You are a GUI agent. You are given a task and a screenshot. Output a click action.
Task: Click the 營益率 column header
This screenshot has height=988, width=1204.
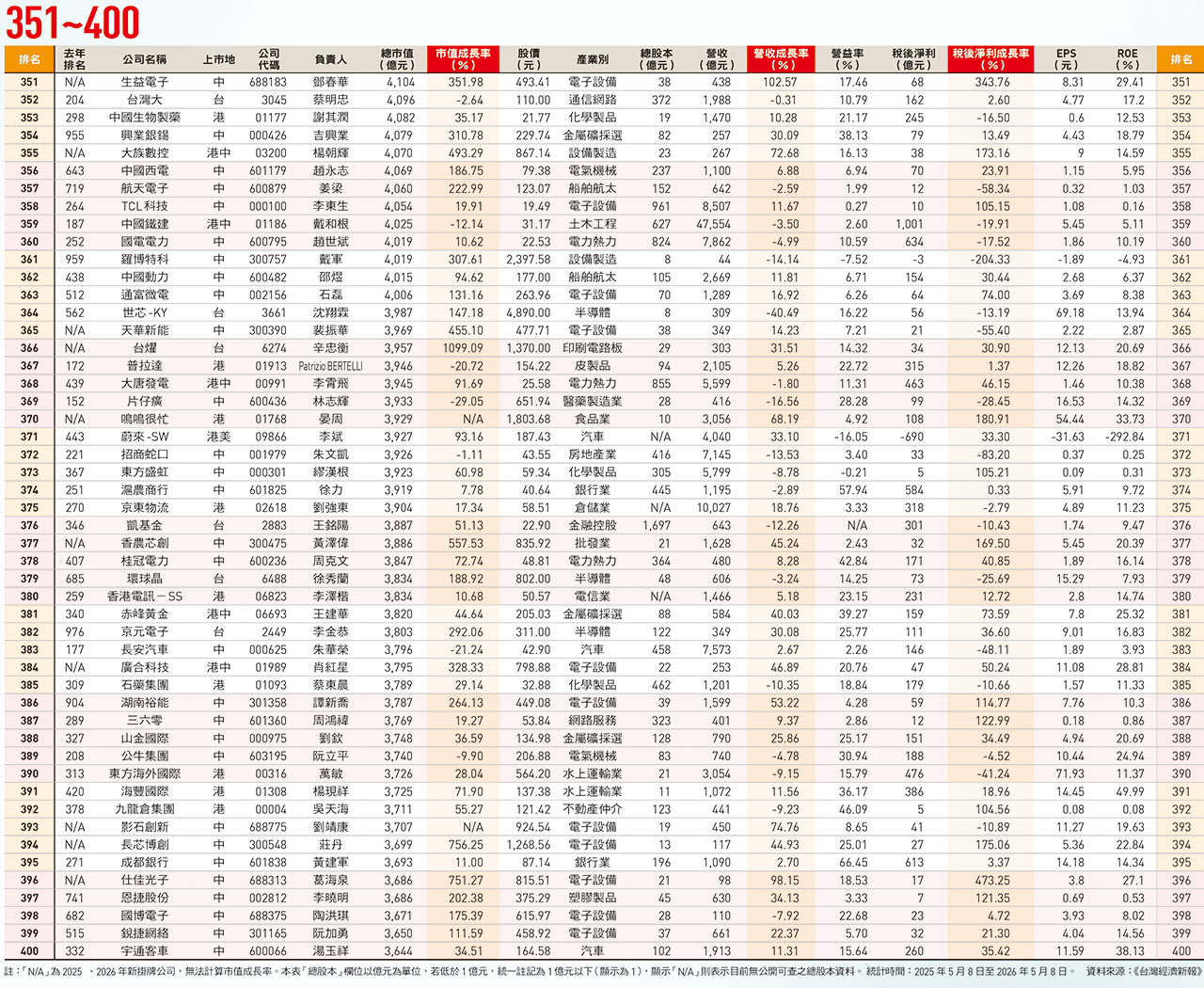coord(848,59)
